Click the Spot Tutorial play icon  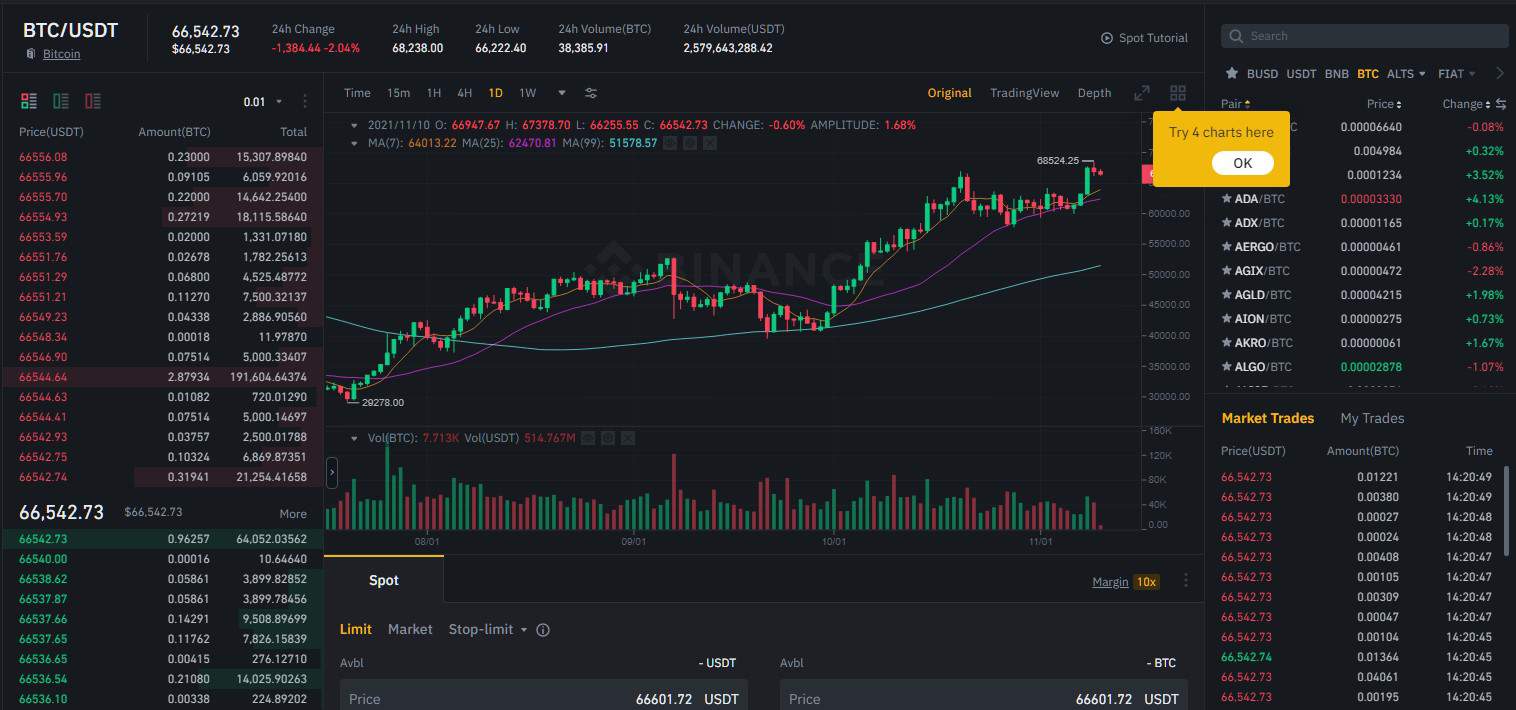pos(1107,38)
